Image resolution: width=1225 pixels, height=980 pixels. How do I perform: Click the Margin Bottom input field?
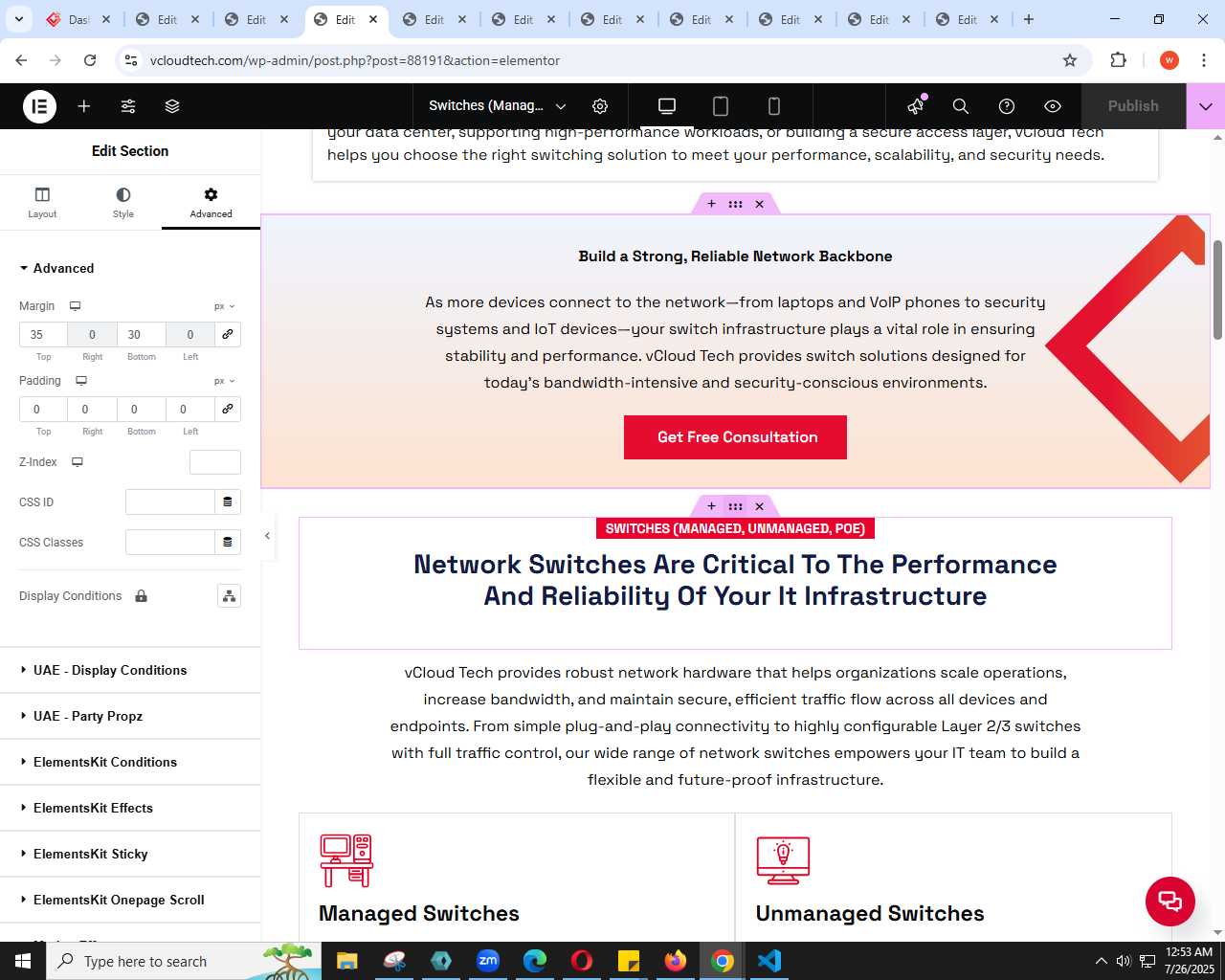coord(142,334)
